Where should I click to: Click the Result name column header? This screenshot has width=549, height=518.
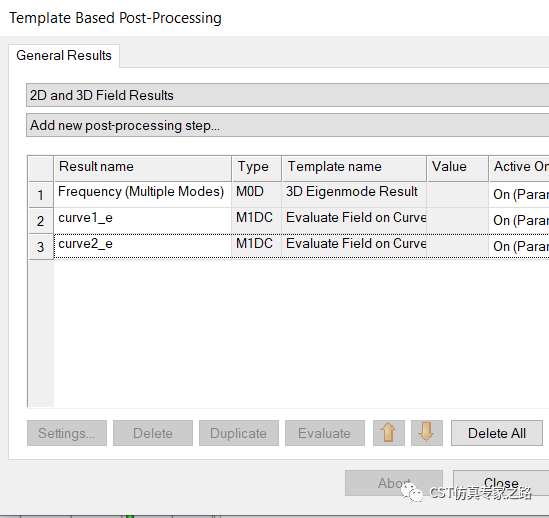click(143, 168)
